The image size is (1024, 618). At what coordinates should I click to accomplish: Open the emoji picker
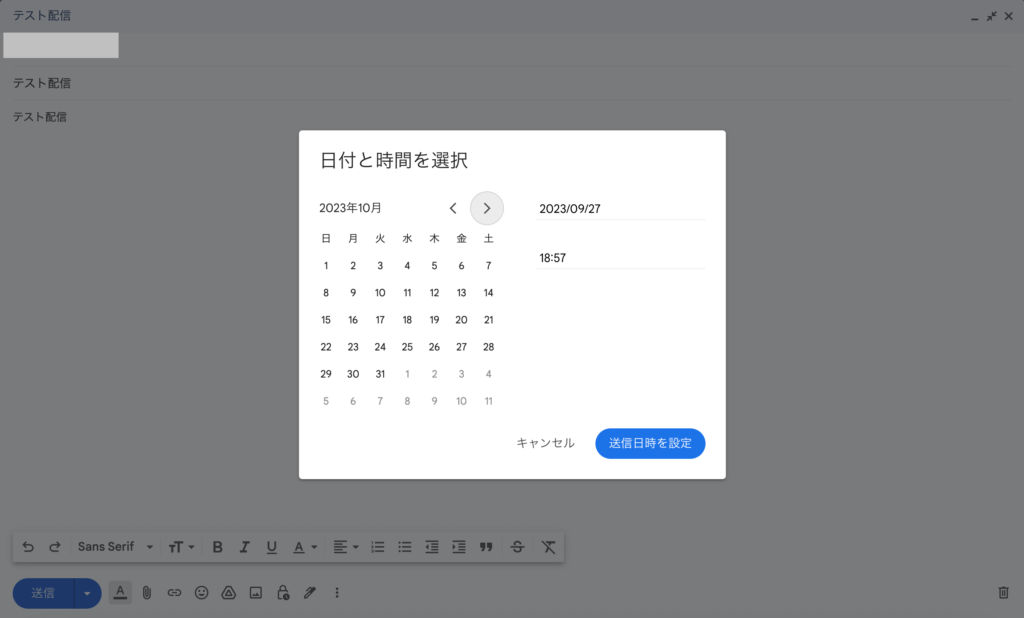tap(201, 592)
